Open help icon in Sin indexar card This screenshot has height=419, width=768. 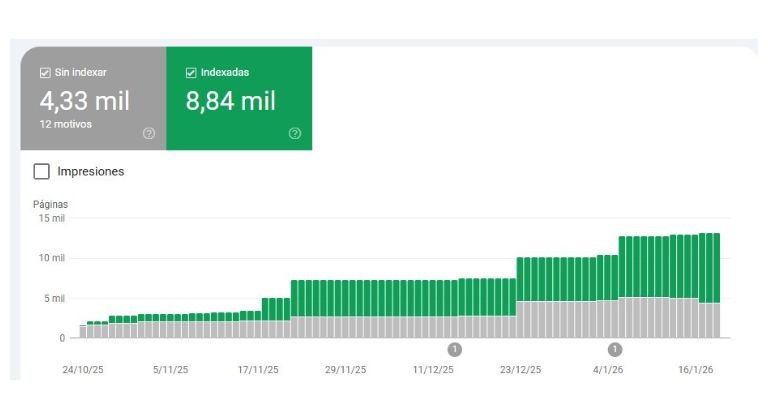[149, 133]
